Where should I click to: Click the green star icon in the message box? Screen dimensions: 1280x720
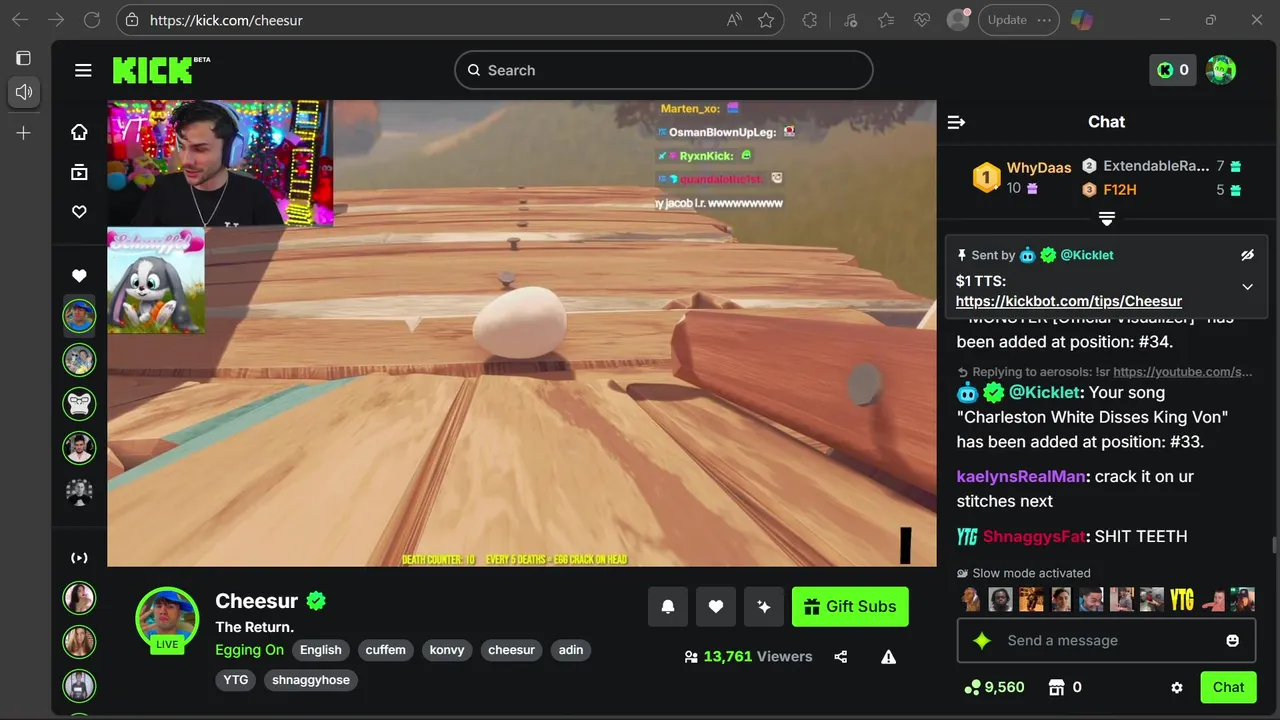[982, 640]
